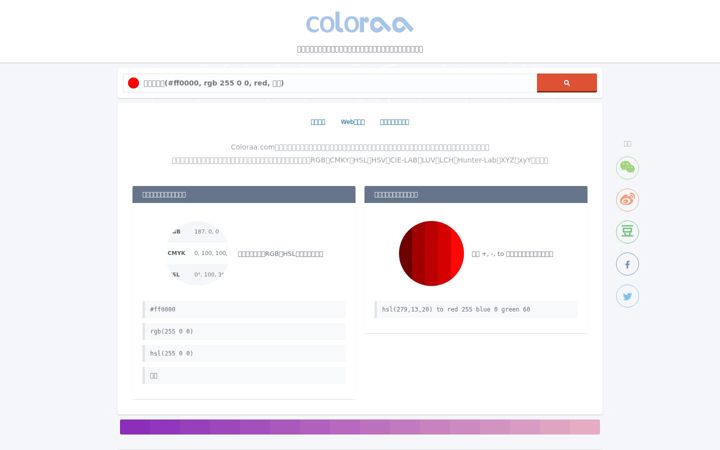Select the #ff0000 example
This screenshot has height=450, width=720.
[x=244, y=309]
